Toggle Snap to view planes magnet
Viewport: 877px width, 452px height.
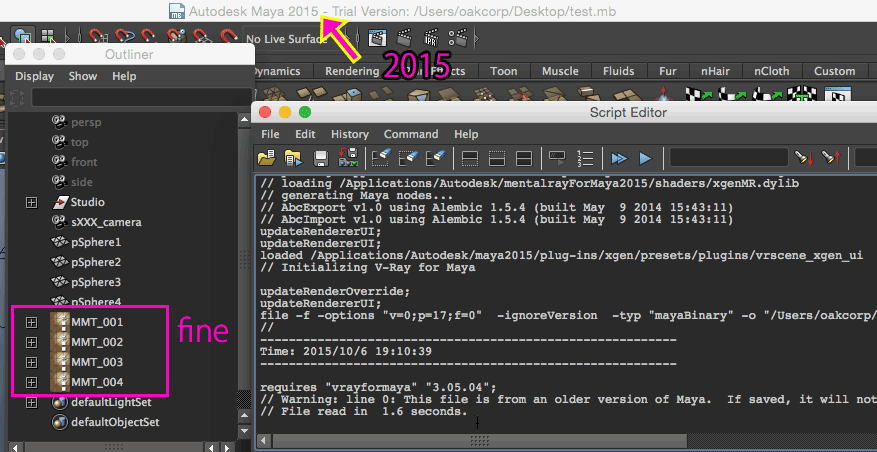pyautogui.click(x=201, y=38)
